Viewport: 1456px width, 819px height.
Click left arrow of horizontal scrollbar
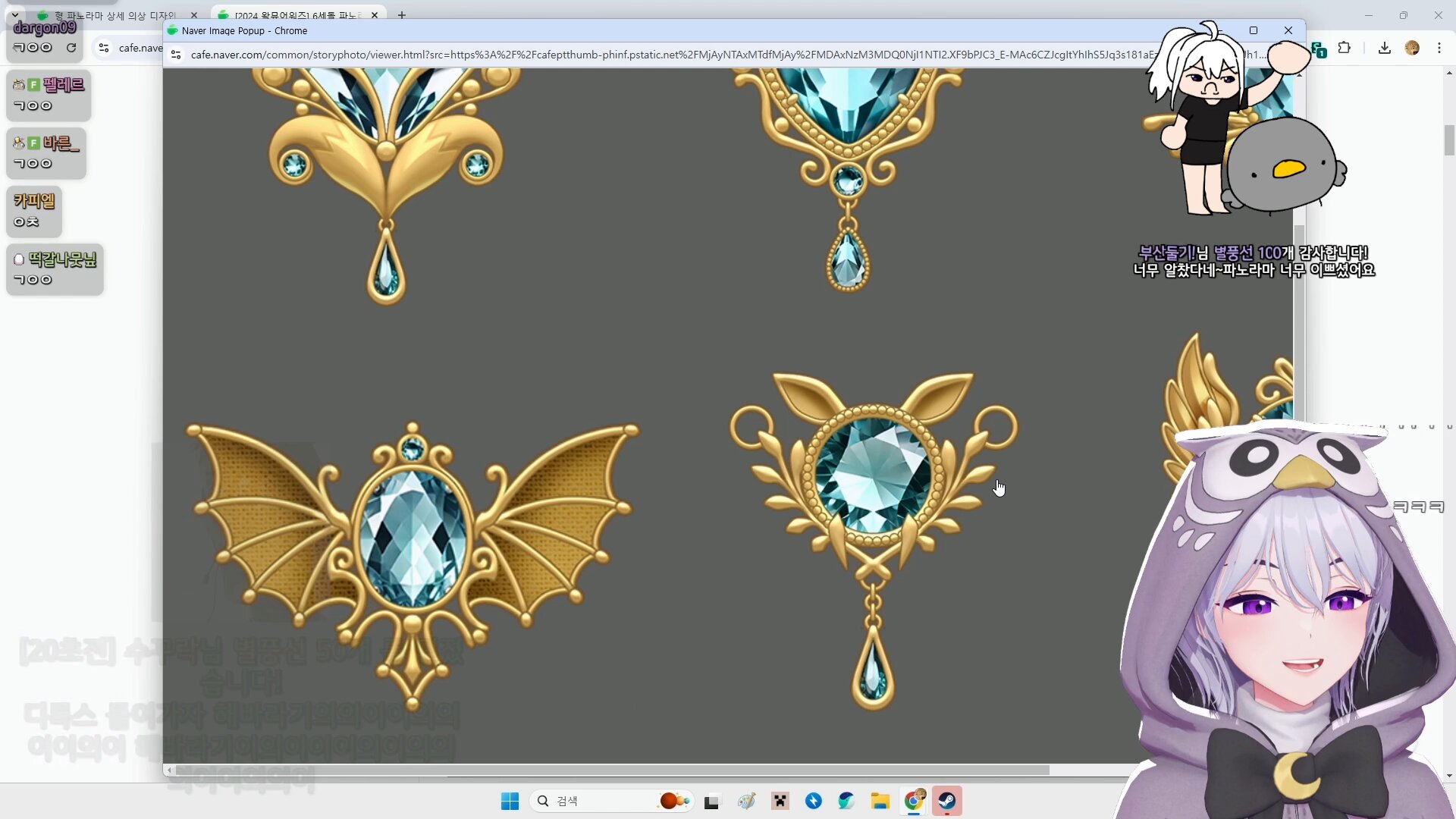pos(169,770)
